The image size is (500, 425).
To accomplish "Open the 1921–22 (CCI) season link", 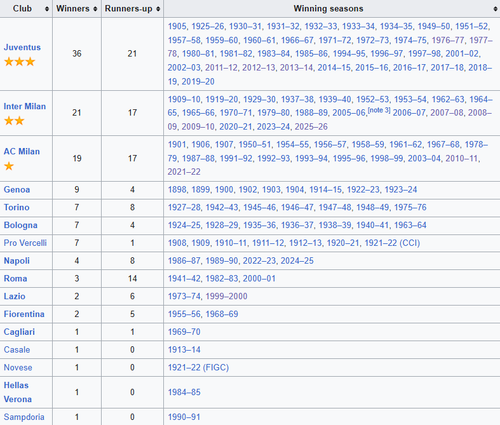I will pyautogui.click(x=392, y=243).
